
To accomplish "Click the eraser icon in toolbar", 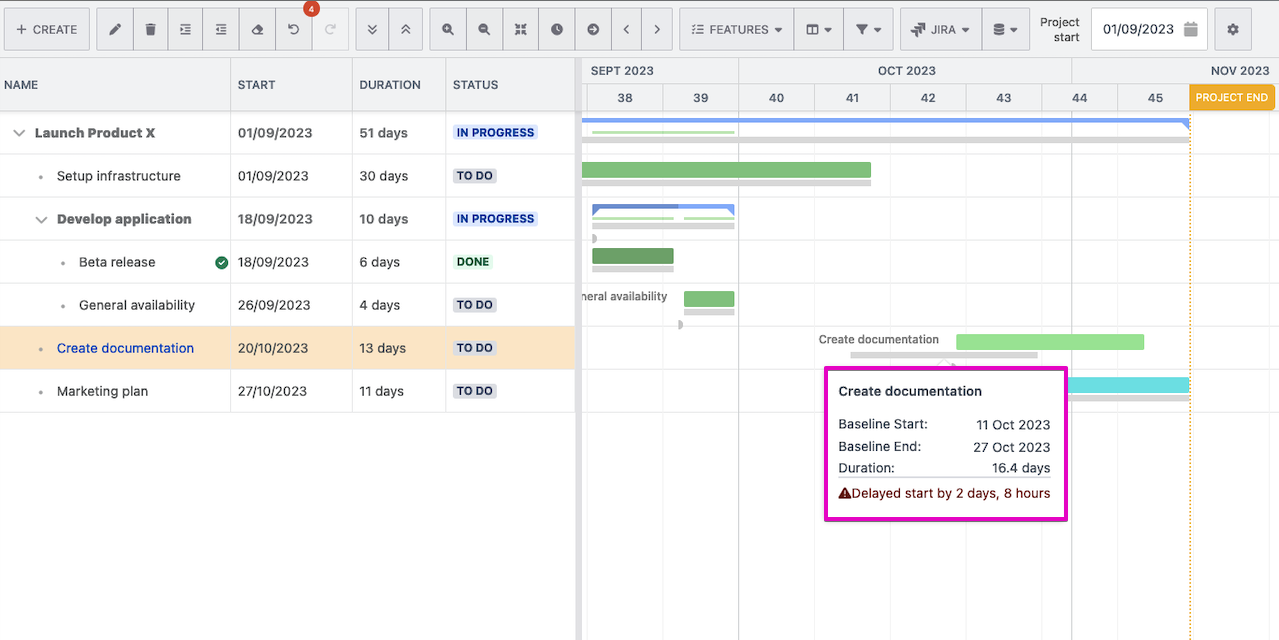I will pos(257,30).
